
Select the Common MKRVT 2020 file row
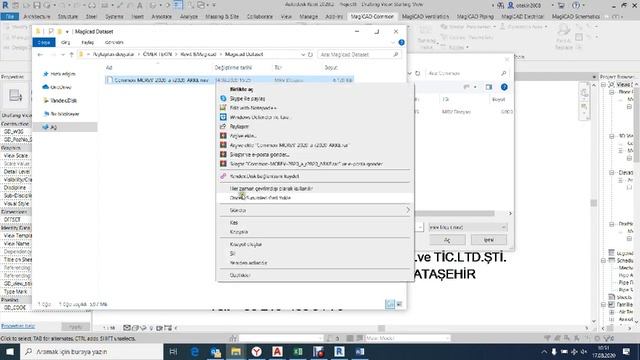[x=229, y=80]
